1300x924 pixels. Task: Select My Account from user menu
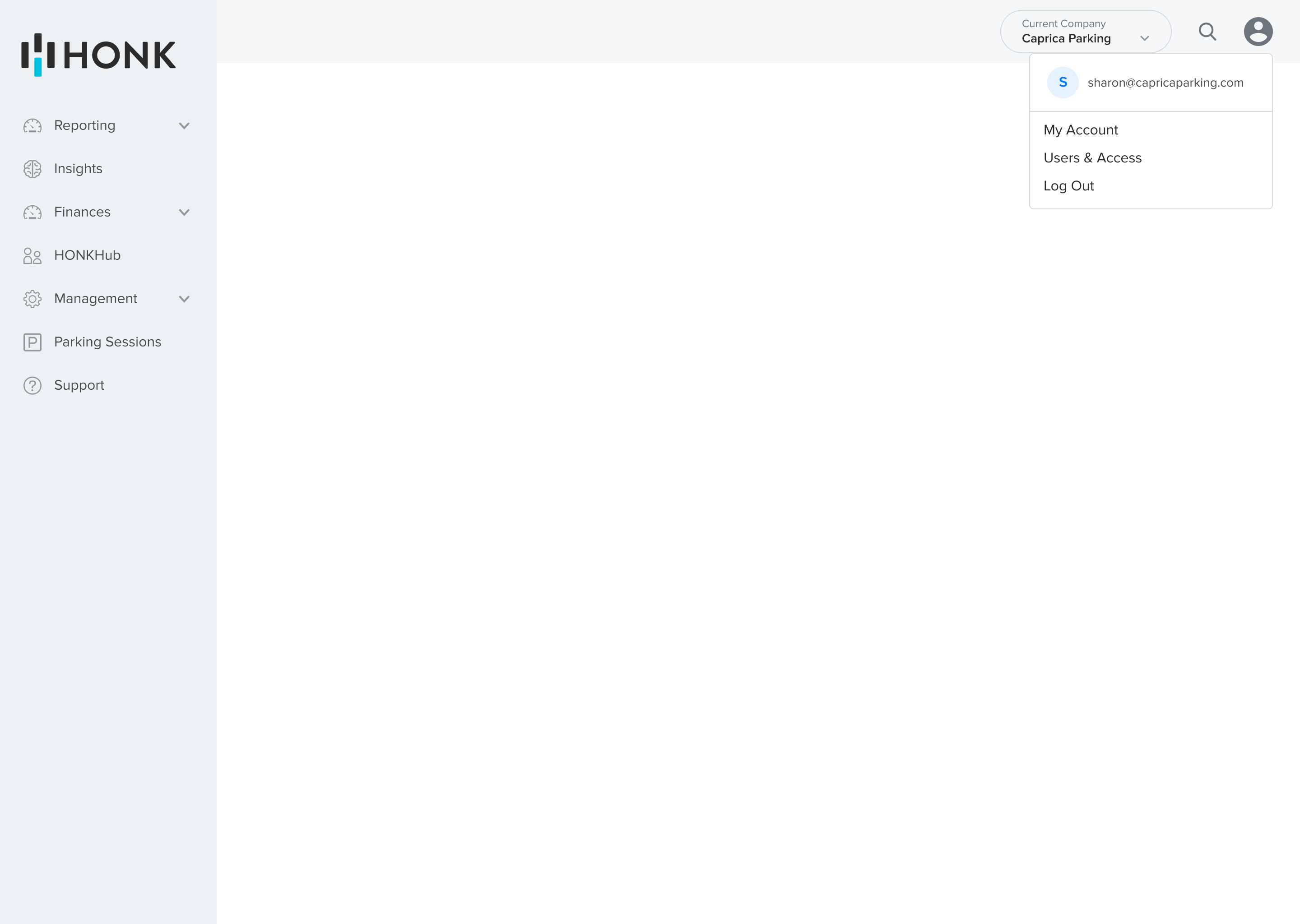coord(1080,130)
